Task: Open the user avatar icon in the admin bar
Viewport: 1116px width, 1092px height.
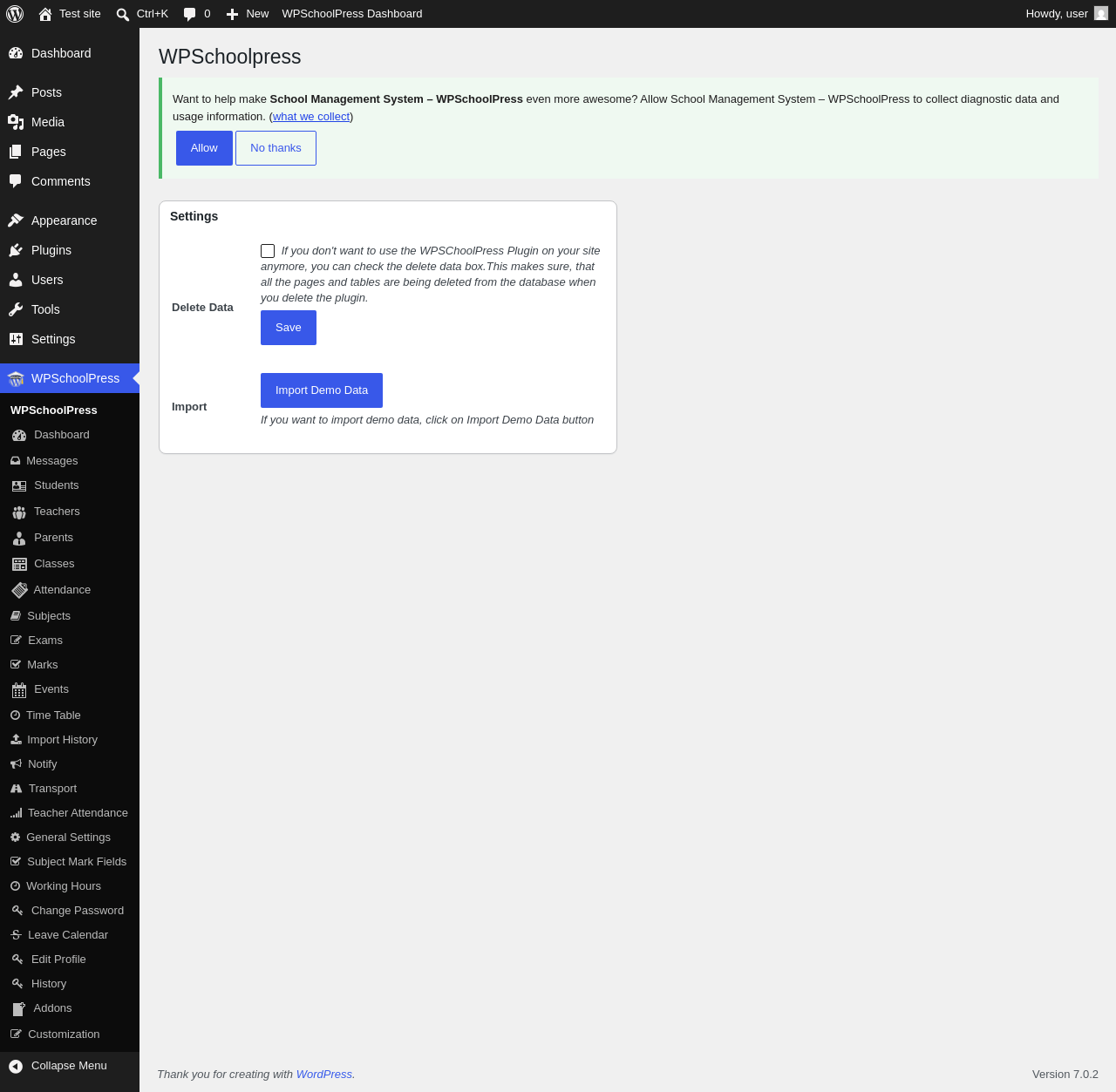Action: [x=1101, y=13]
